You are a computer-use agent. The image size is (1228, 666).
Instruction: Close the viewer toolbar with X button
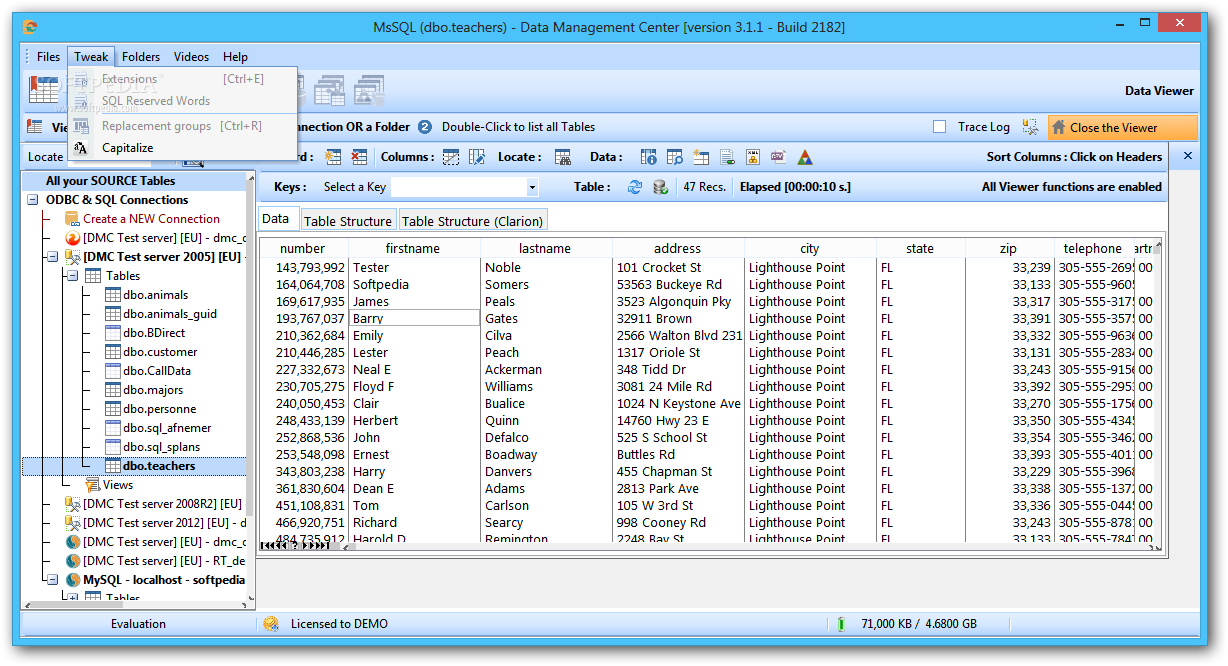(1188, 156)
